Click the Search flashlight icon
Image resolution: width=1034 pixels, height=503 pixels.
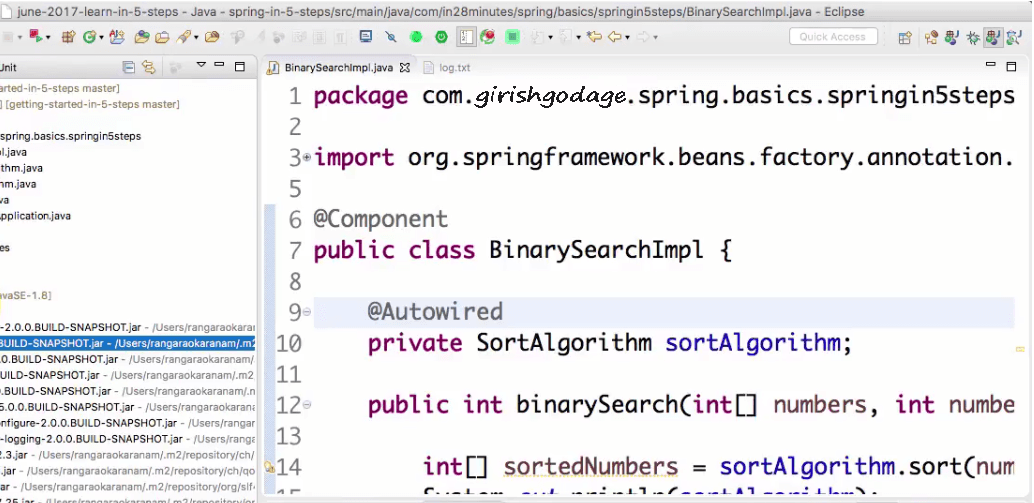[x=184, y=37]
